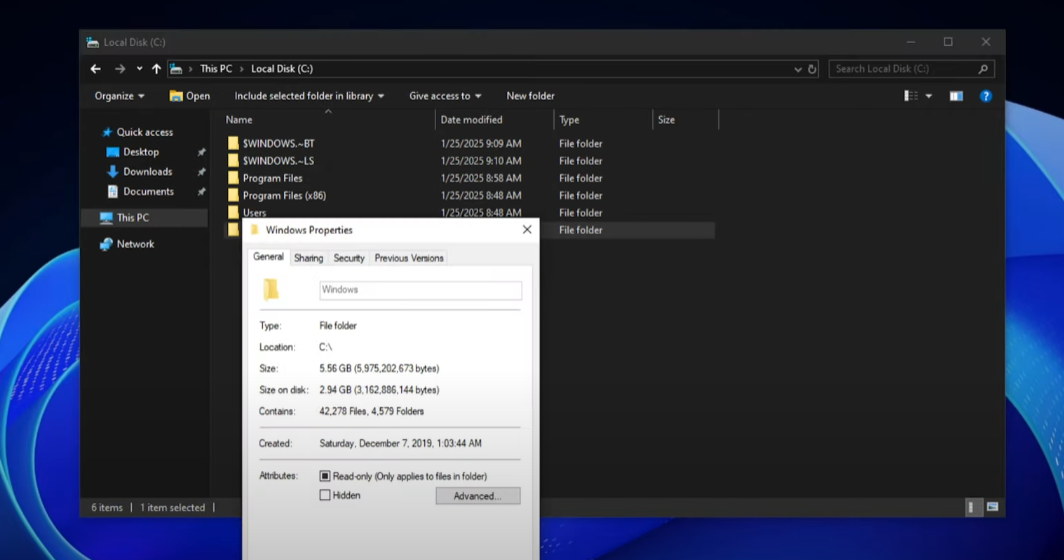Maximize the Local Disk (C:) window
Image resolution: width=1064 pixels, height=560 pixels.
click(948, 42)
